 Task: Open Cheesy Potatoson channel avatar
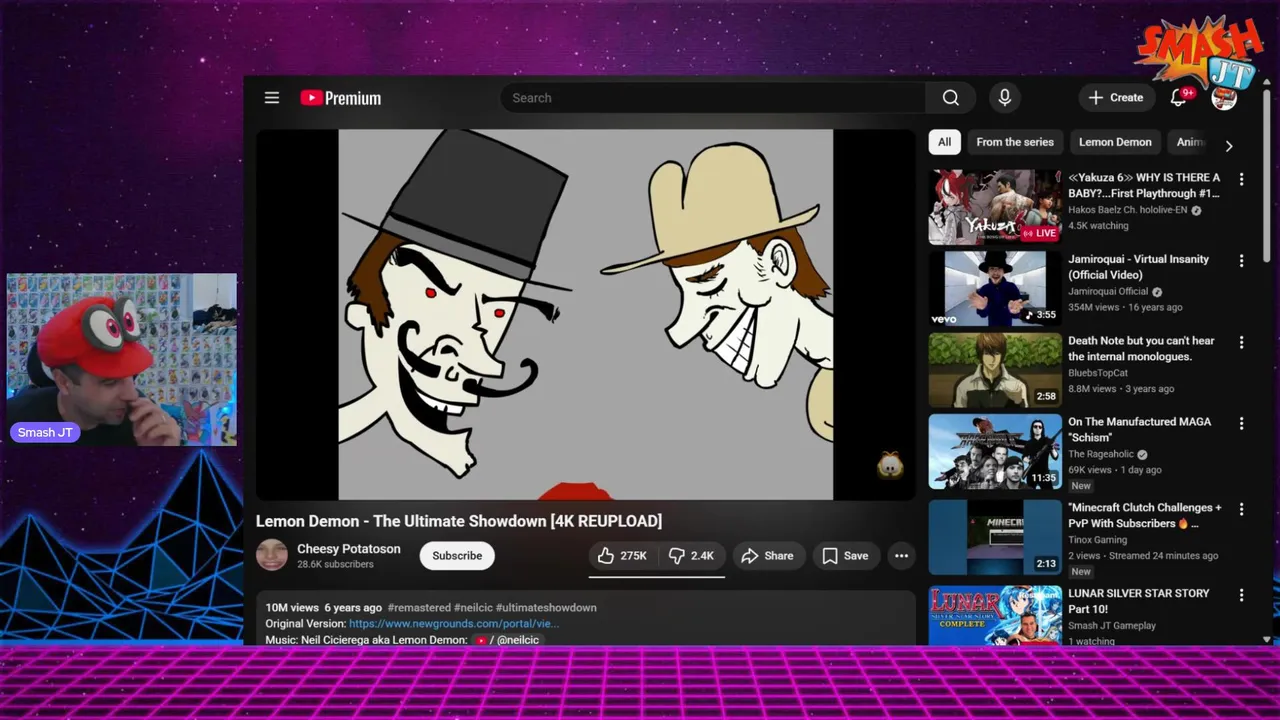[272, 555]
